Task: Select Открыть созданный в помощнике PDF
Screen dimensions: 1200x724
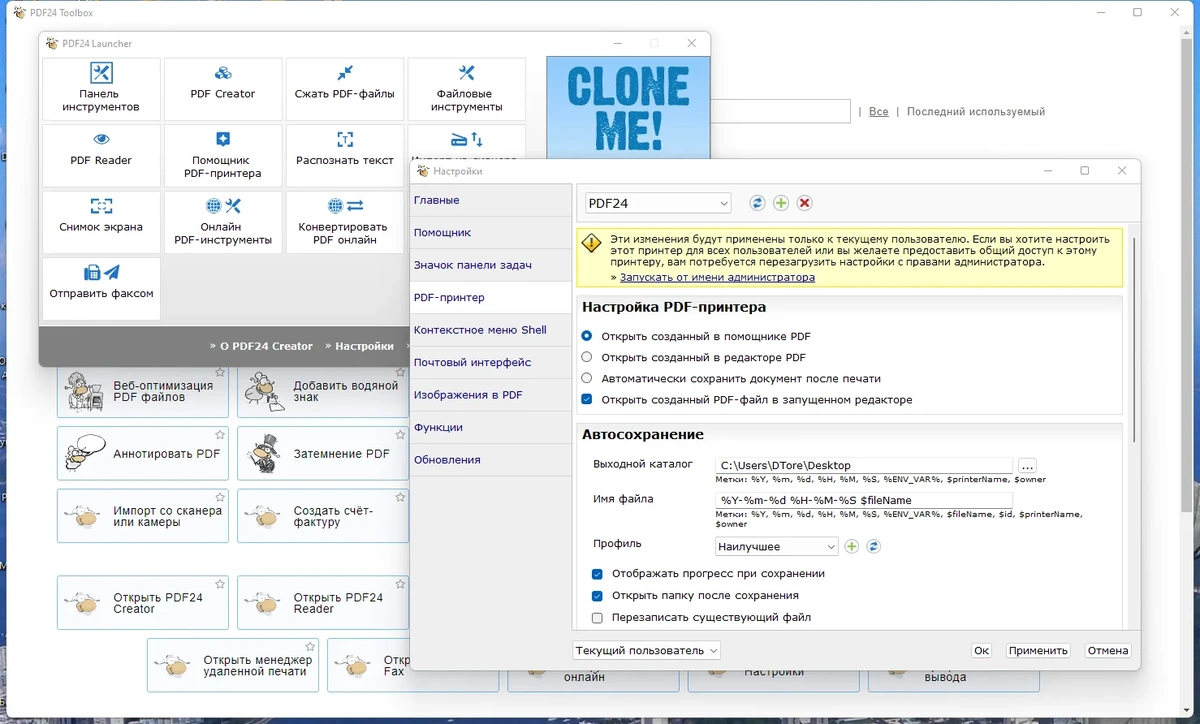Action: [587, 336]
